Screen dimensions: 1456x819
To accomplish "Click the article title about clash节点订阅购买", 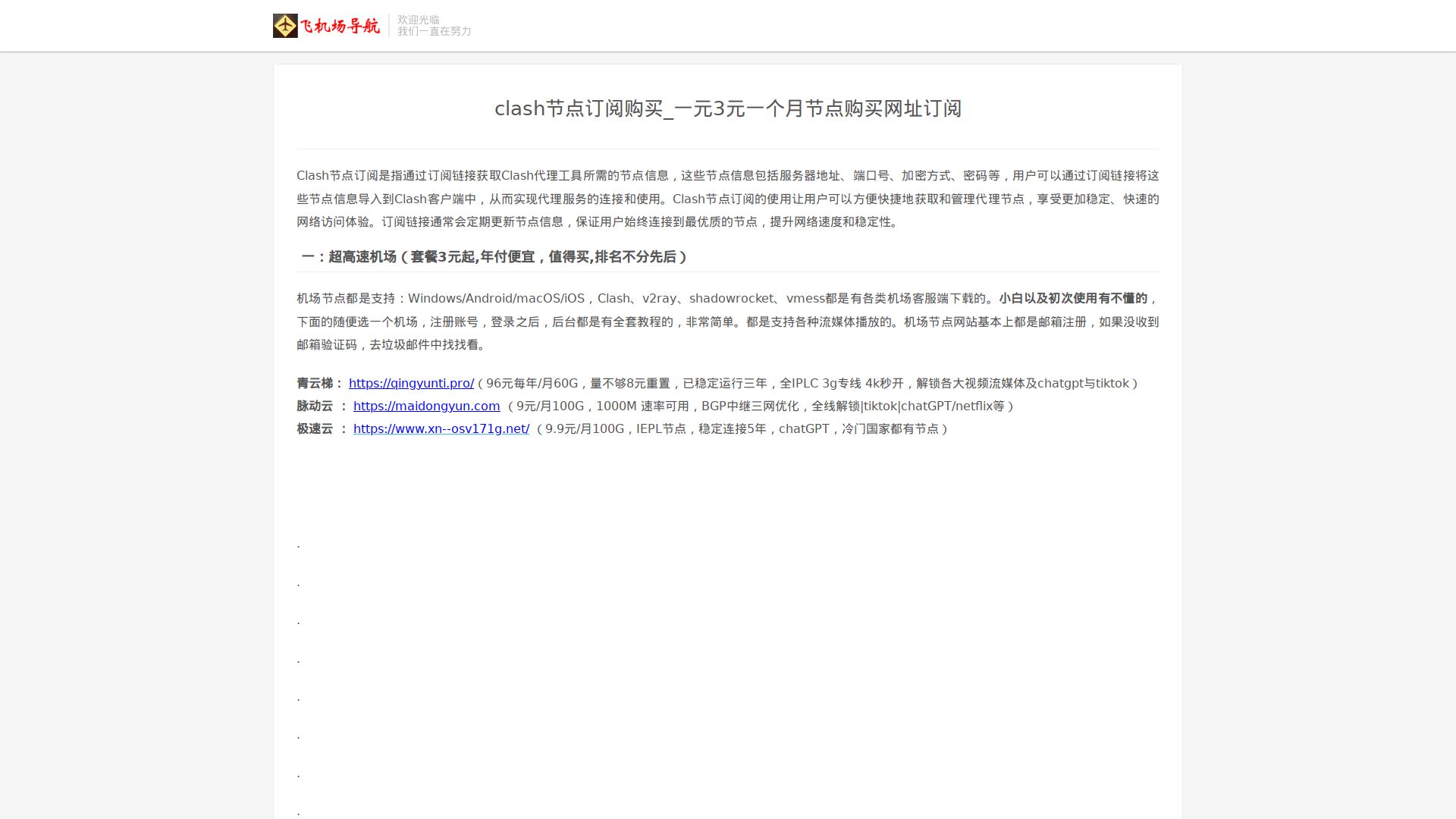I will pos(728,108).
